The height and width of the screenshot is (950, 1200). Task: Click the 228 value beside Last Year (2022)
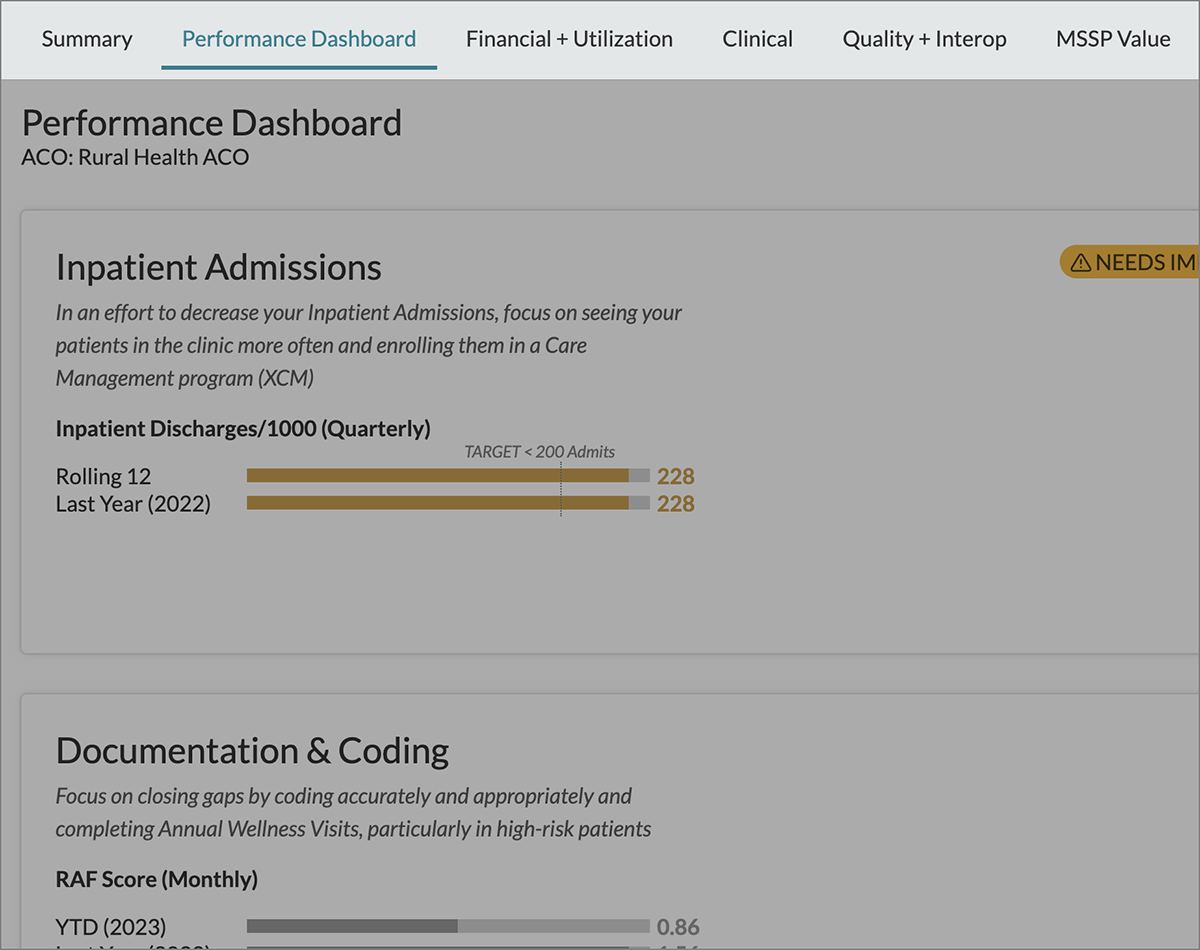click(x=675, y=504)
